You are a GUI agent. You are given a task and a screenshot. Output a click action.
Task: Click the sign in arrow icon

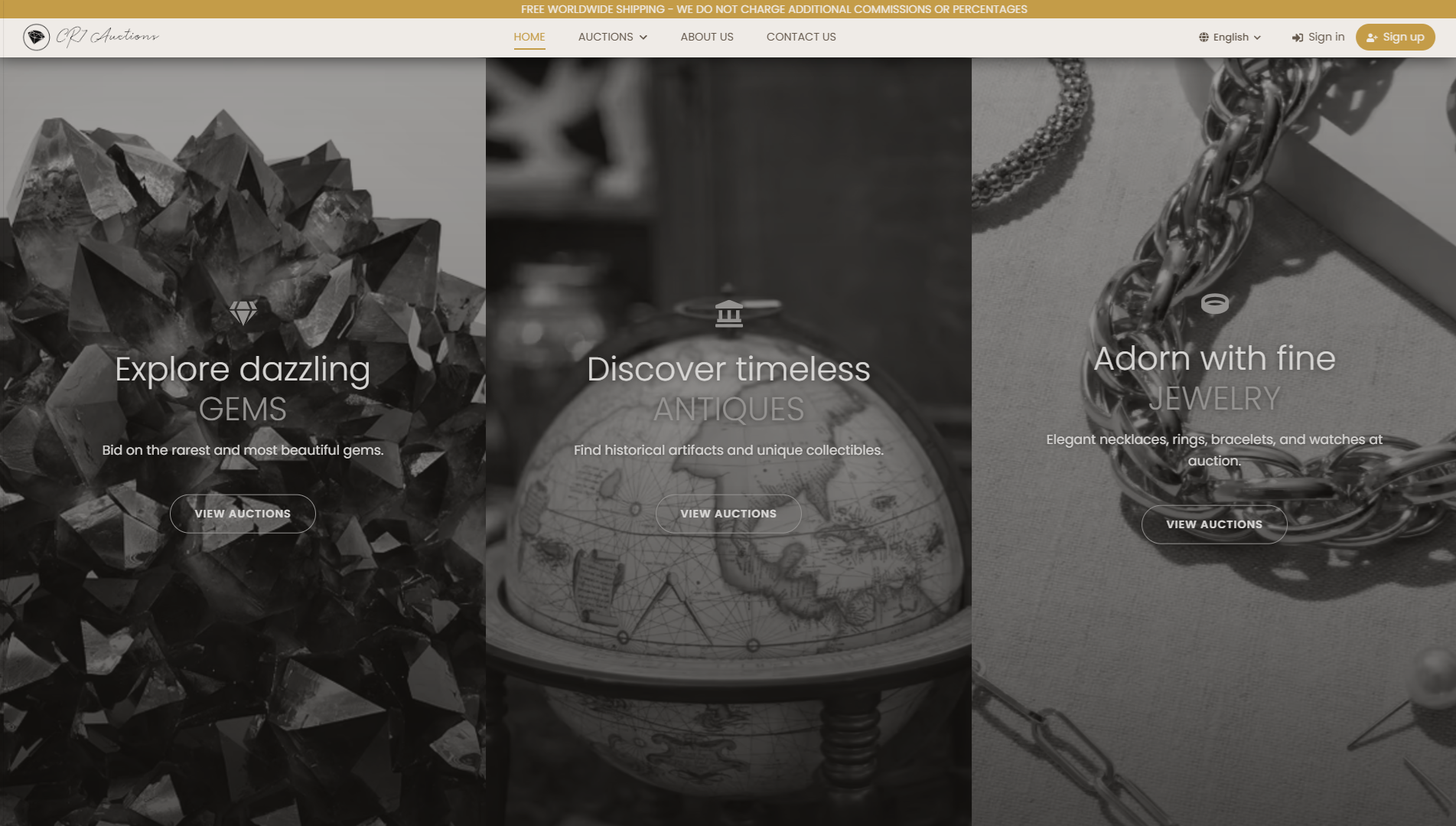coord(1298,38)
